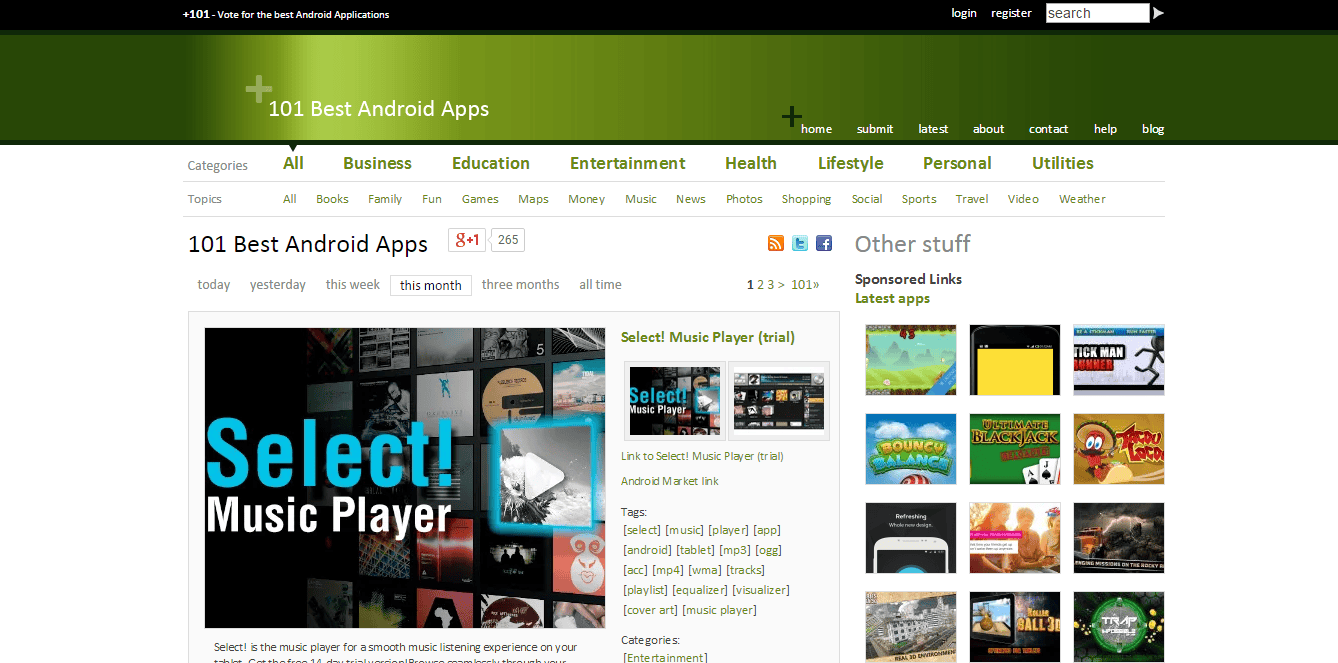View the second Select! Music Player screenshot
The height and width of the screenshot is (663, 1338).
pyautogui.click(x=779, y=401)
